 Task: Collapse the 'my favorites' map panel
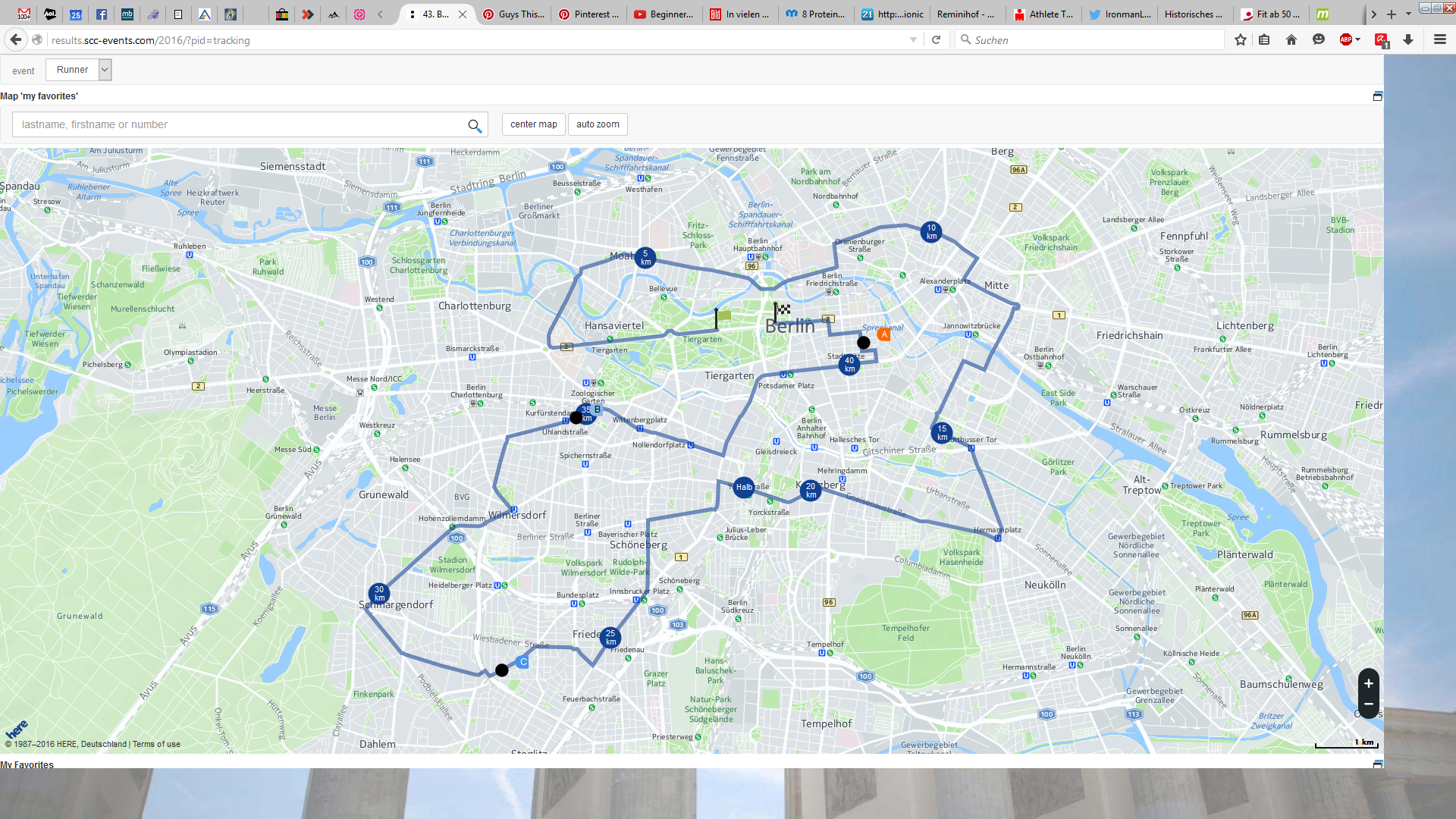point(1377,96)
